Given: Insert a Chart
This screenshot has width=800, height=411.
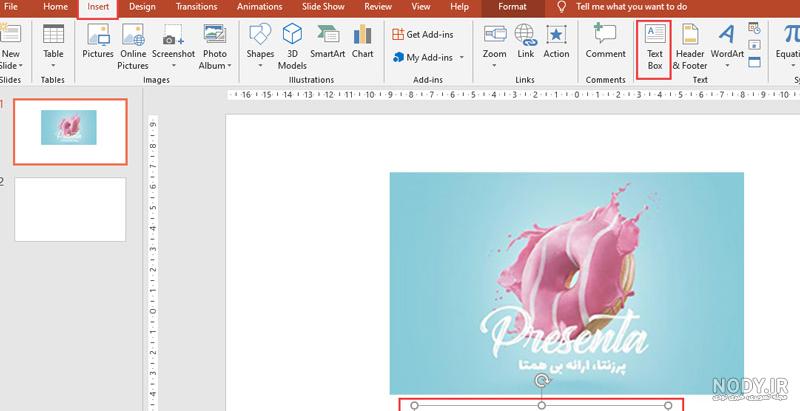Looking at the screenshot, I should coord(362,41).
